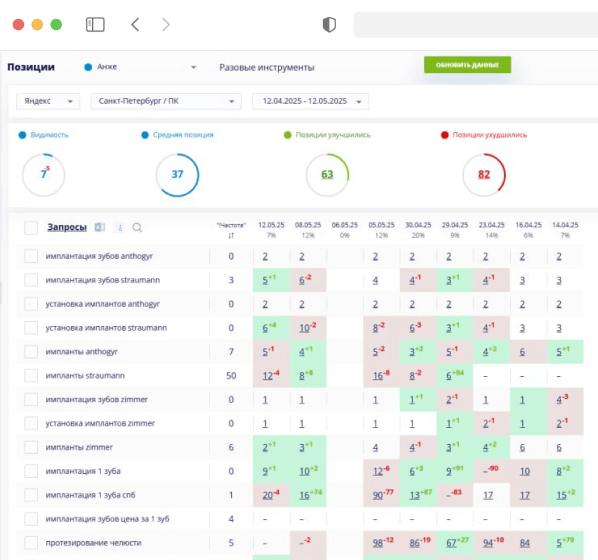Image resolution: width=598 pixels, height=560 pixels.
Task: Open the Яндекс search engine dropdown
Action: point(48,101)
